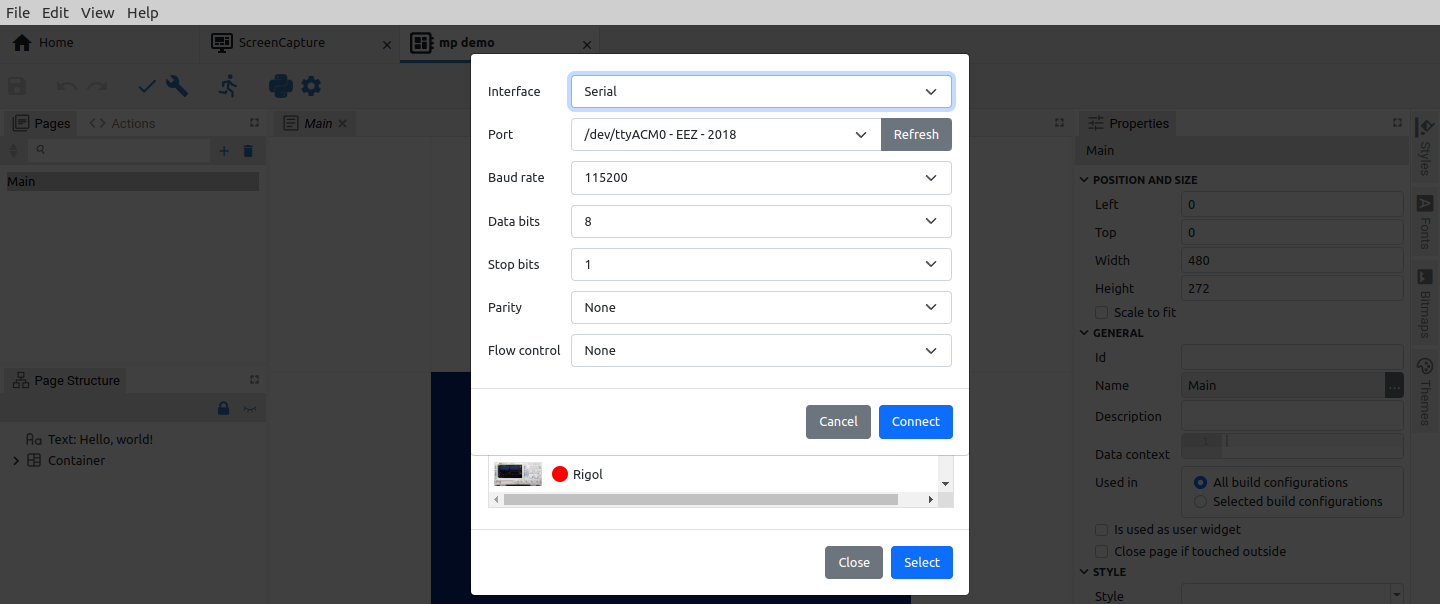
Task: Click the Refresh port button
Action: (916, 135)
